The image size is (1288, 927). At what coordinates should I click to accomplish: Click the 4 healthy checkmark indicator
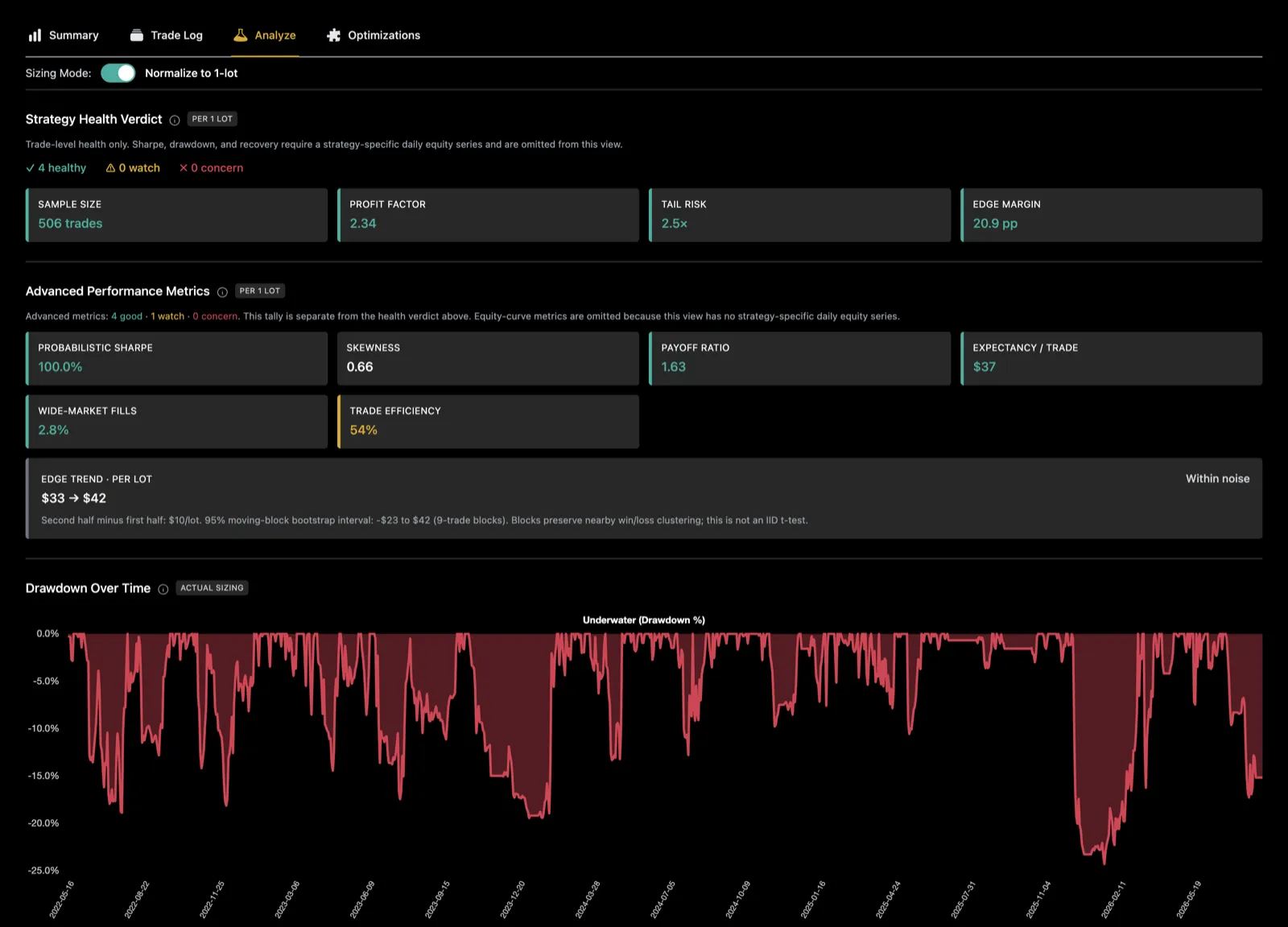pos(56,168)
